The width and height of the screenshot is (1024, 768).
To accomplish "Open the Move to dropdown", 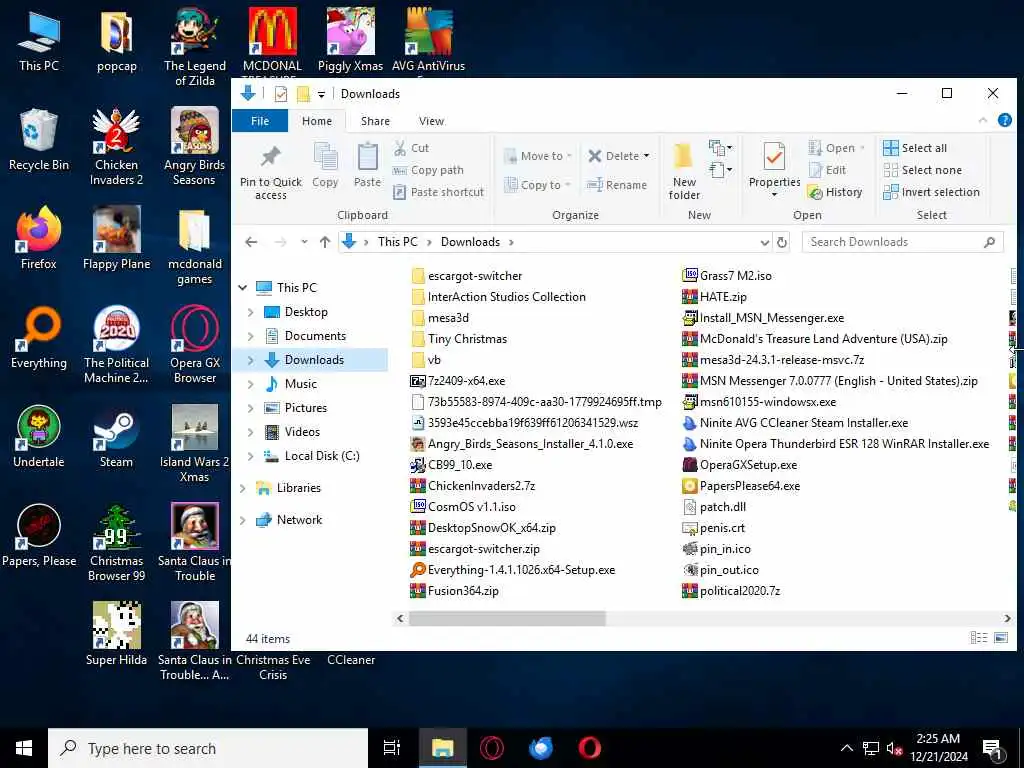I will click(x=538, y=156).
